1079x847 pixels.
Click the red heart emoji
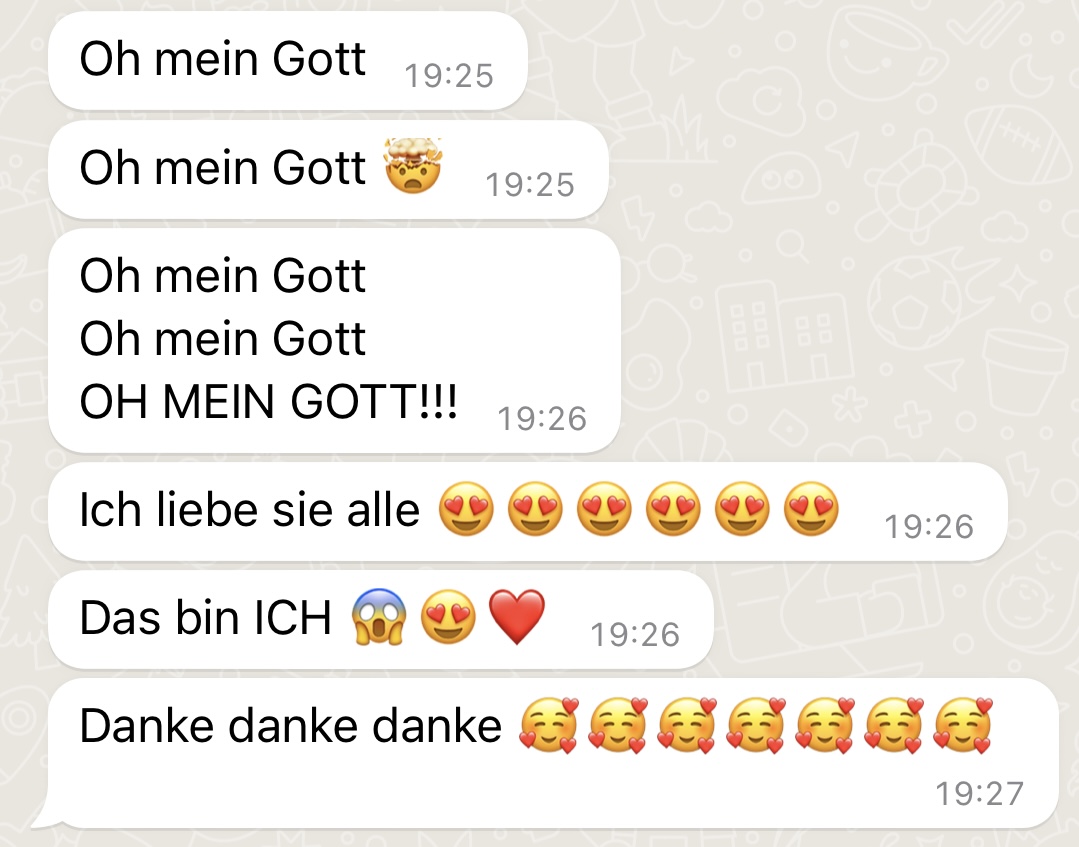pyautogui.click(x=517, y=617)
